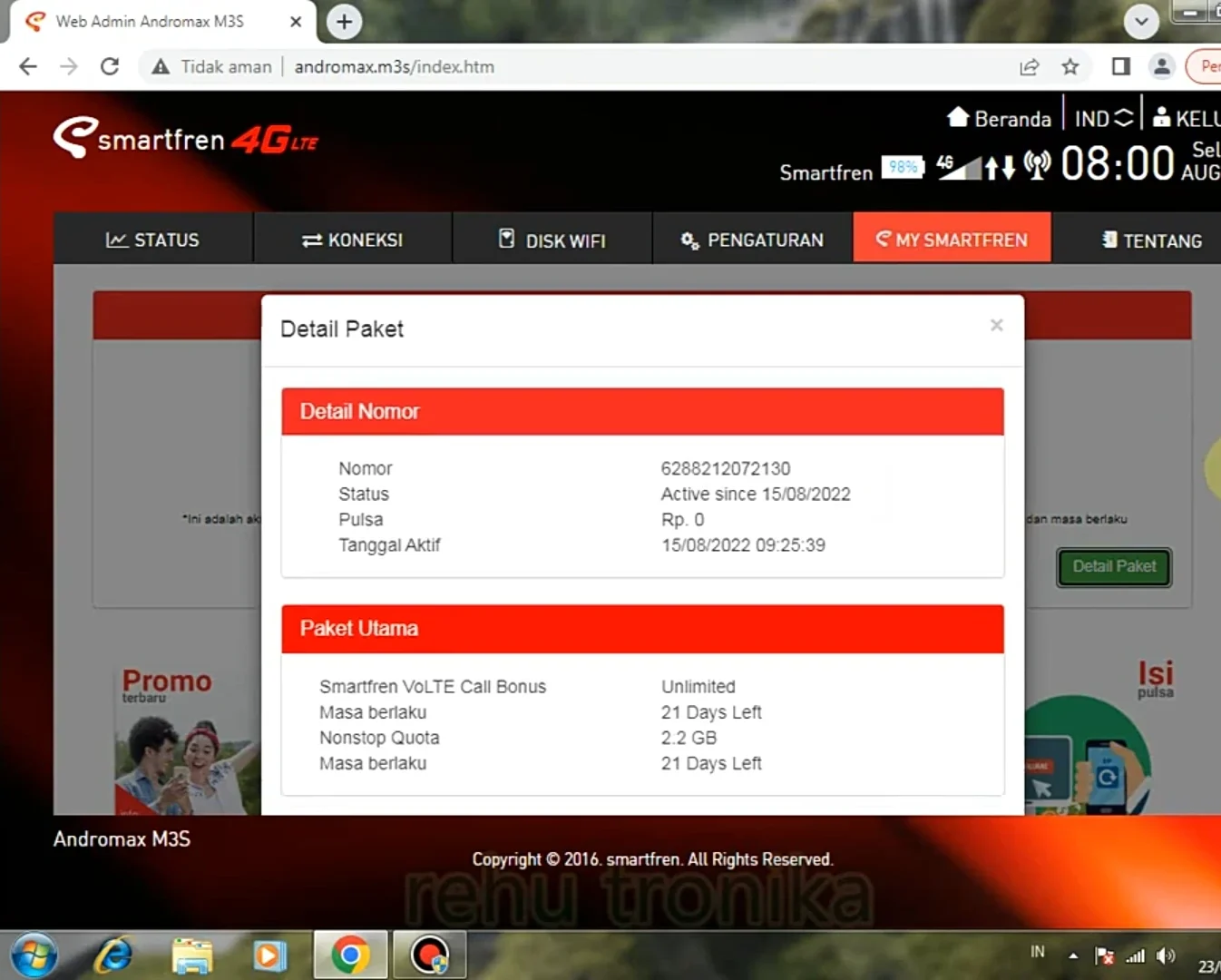Click the Tanggal Aktif label
Image resolution: width=1221 pixels, height=980 pixels.
(x=389, y=544)
